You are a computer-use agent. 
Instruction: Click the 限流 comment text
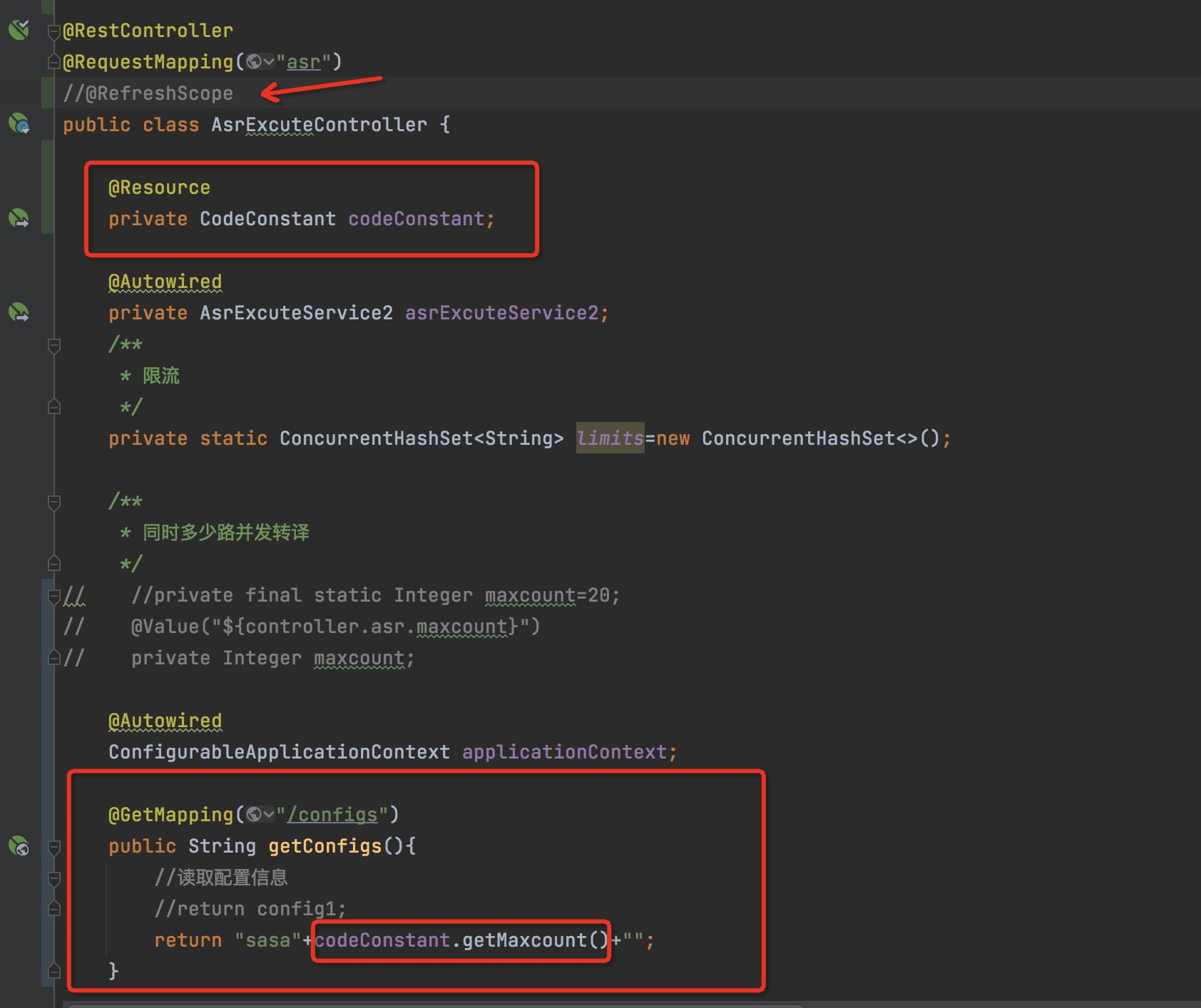[161, 376]
